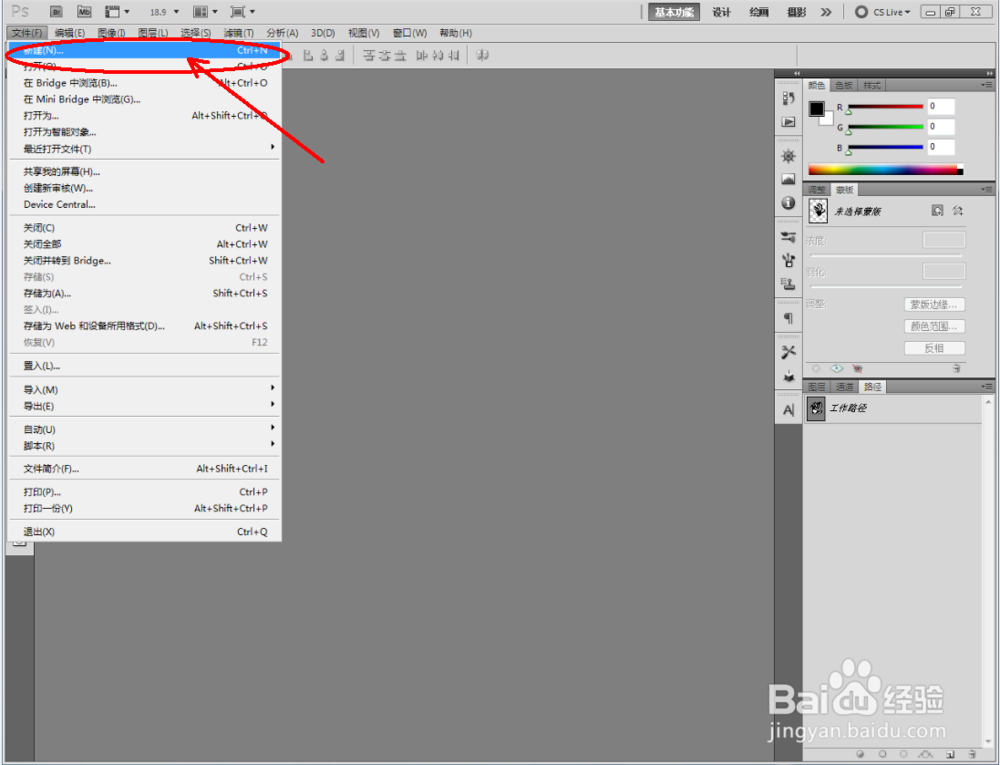Choose 存储为(A)... menu item
The width and height of the screenshot is (1000, 765).
[x=145, y=293]
